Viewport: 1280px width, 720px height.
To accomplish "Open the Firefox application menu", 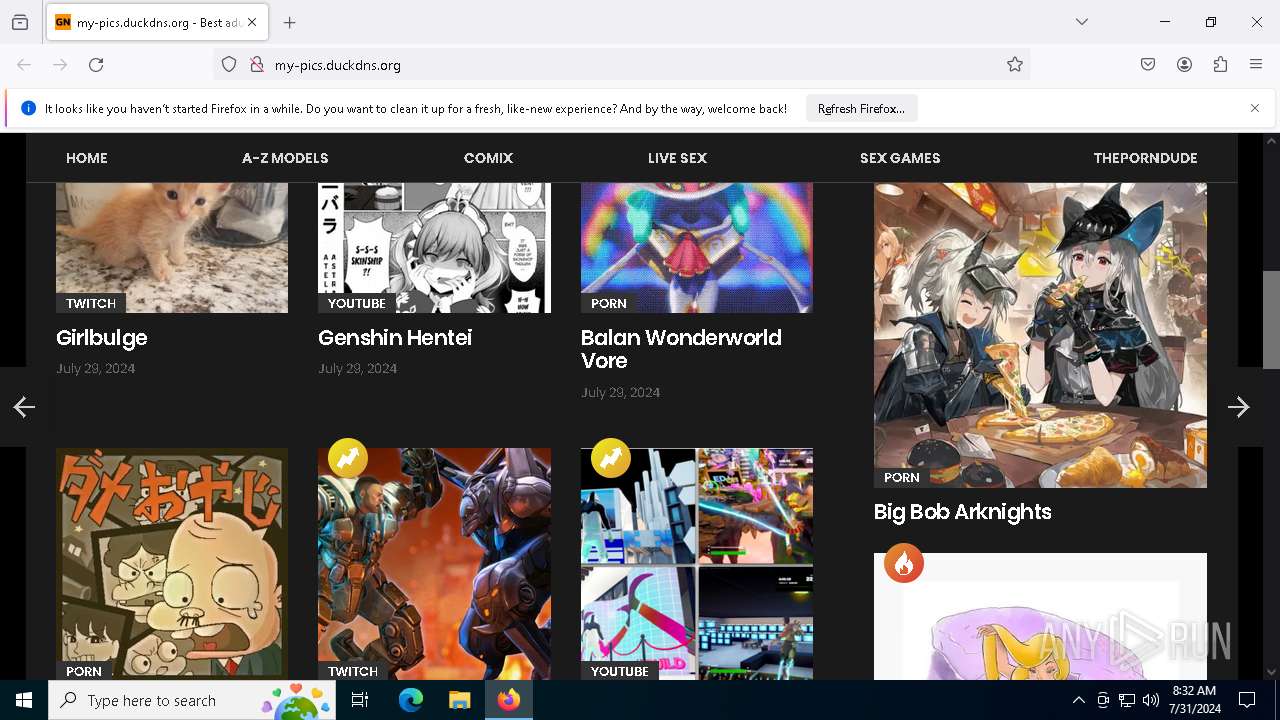I will coord(1256,65).
